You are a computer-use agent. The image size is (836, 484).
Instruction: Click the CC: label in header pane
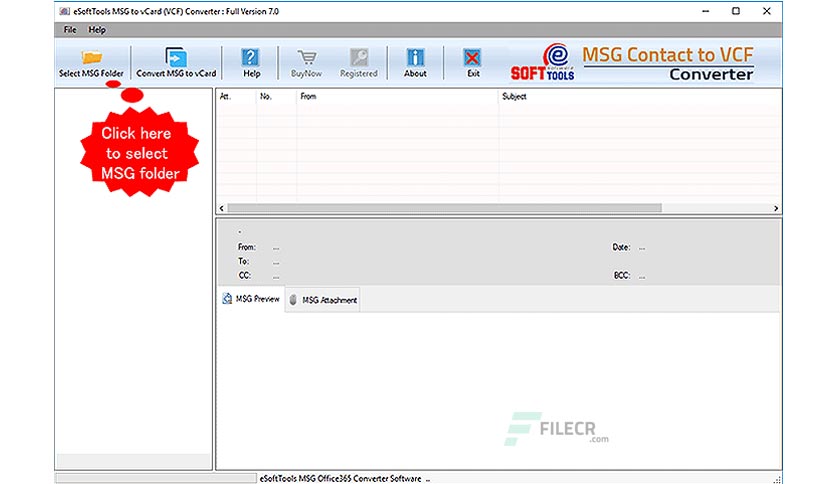(x=244, y=276)
